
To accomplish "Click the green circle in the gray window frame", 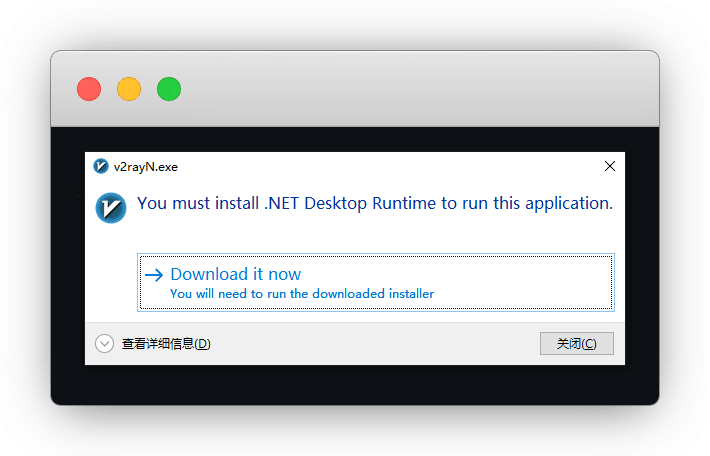I will [x=169, y=89].
